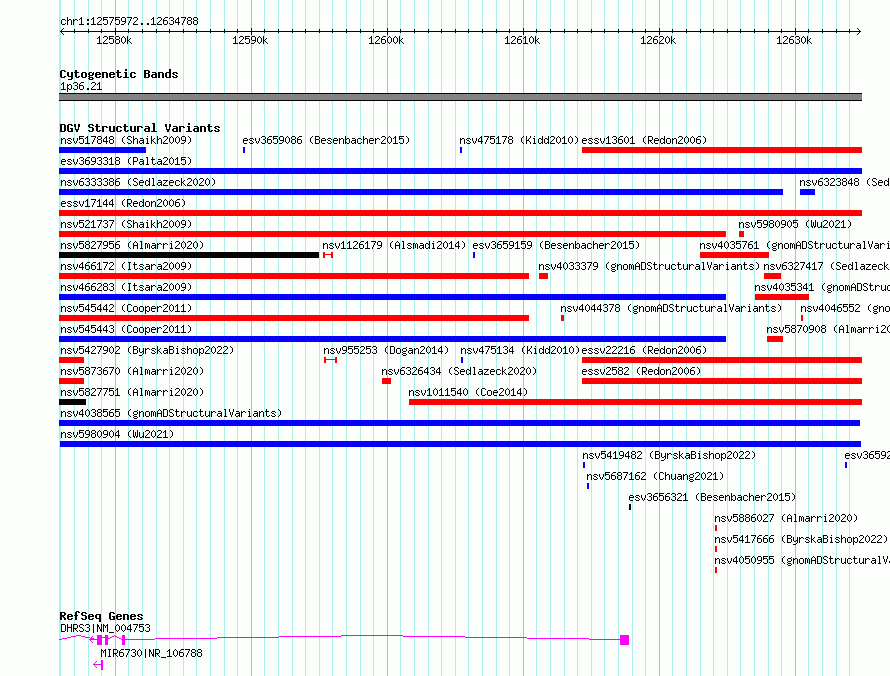Open the nsv466283 (Itsara2009) label

(x=126, y=287)
